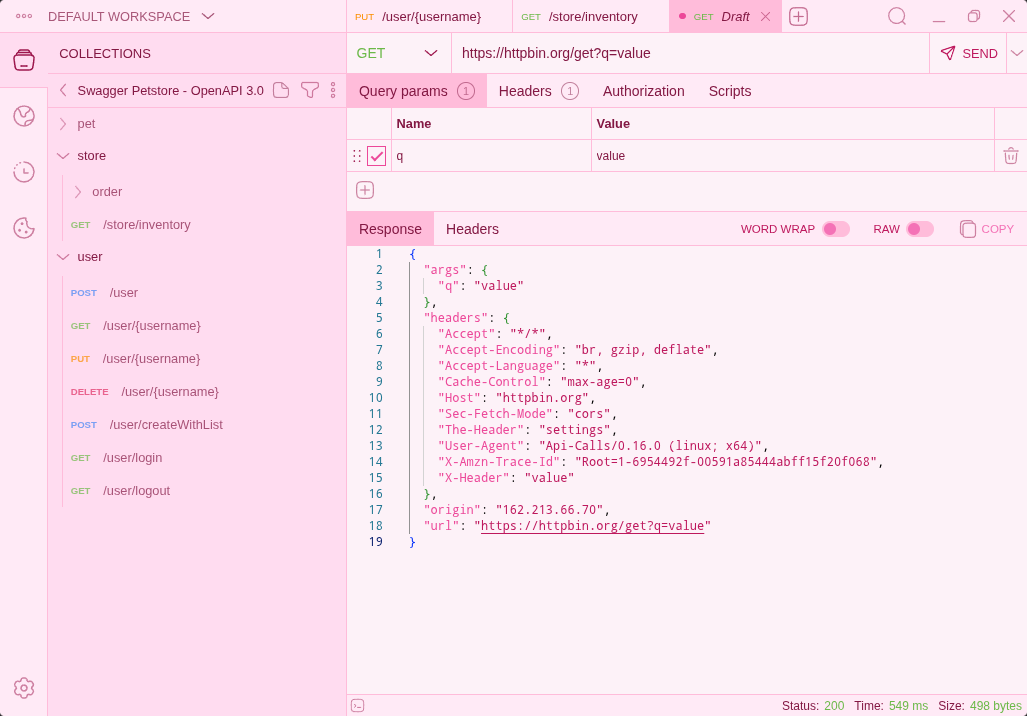Image resolution: width=1027 pixels, height=716 pixels.
Task: Open the Collections panel in the sidebar
Action: click(x=23, y=59)
